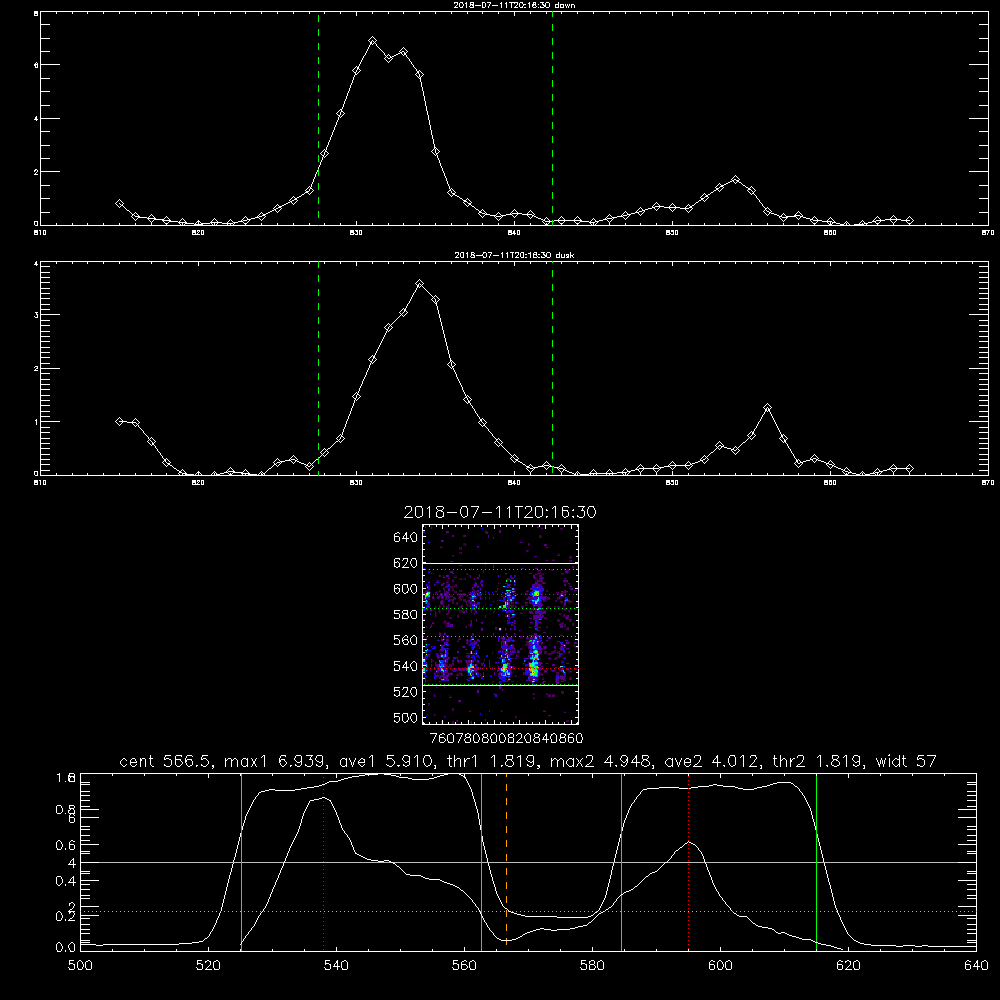Click the right green dashed line in dawn plot
1000x1000 pixels.
click(552, 119)
